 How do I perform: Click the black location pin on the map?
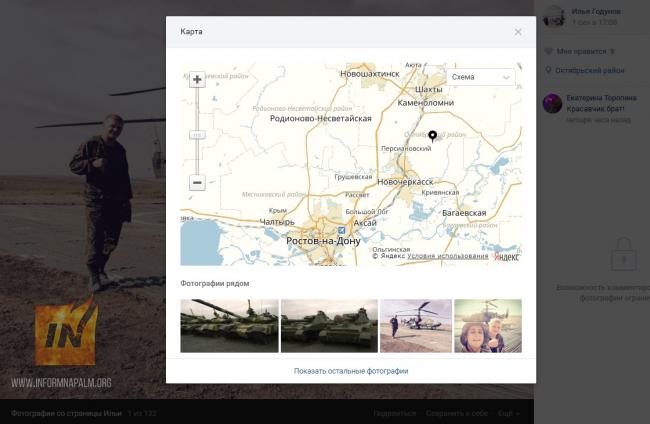click(432, 136)
